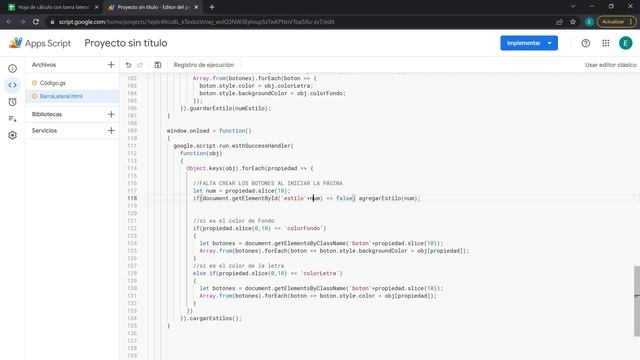Open the Executions list icon
This screenshot has width=640, height=360.
click(13, 118)
